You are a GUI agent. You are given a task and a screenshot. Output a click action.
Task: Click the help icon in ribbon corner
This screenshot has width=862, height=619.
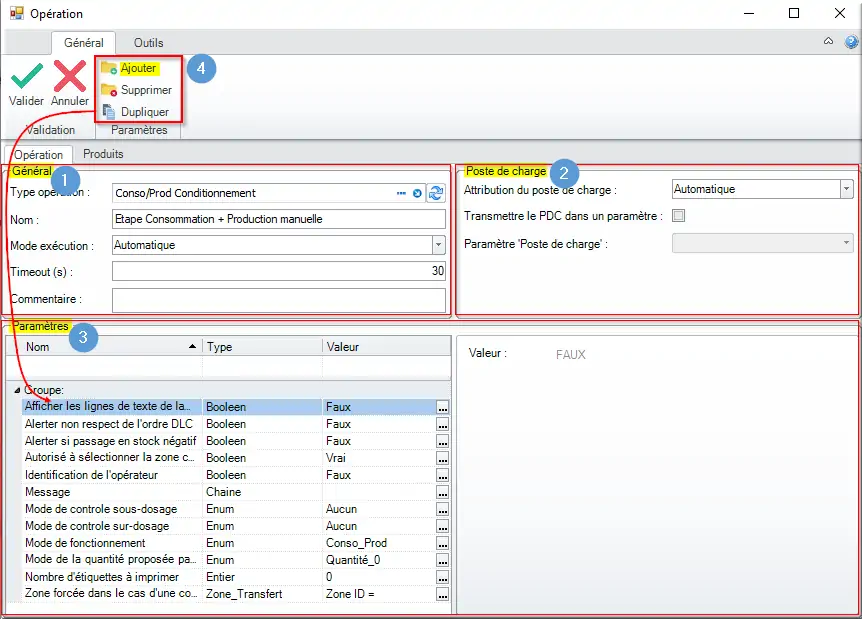pos(851,42)
